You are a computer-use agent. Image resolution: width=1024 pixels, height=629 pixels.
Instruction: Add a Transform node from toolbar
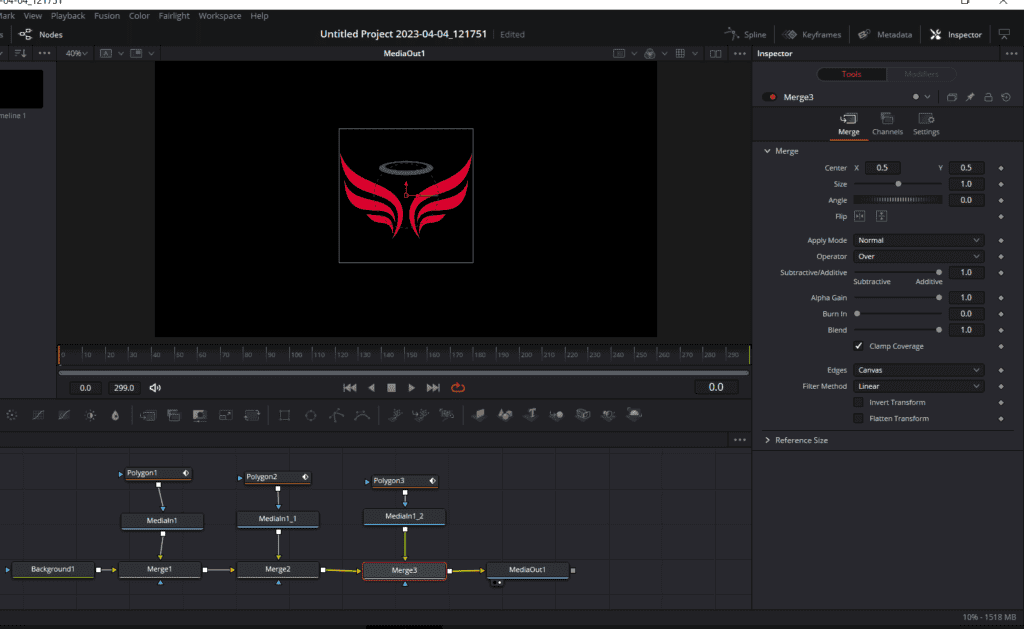251,415
